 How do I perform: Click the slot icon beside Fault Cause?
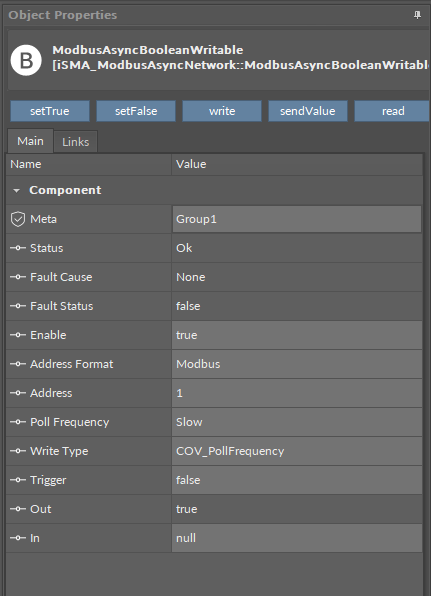point(18,277)
